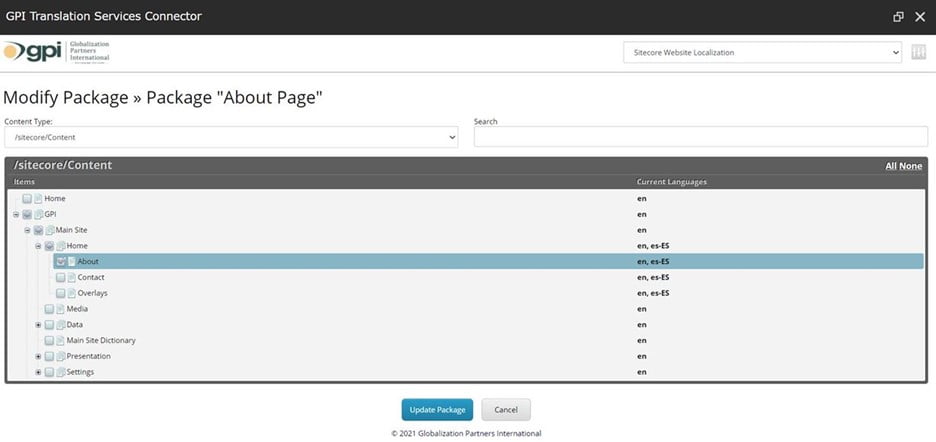The image size is (936, 442).
Task: Click the page icon next to Contact
Action: (72, 277)
